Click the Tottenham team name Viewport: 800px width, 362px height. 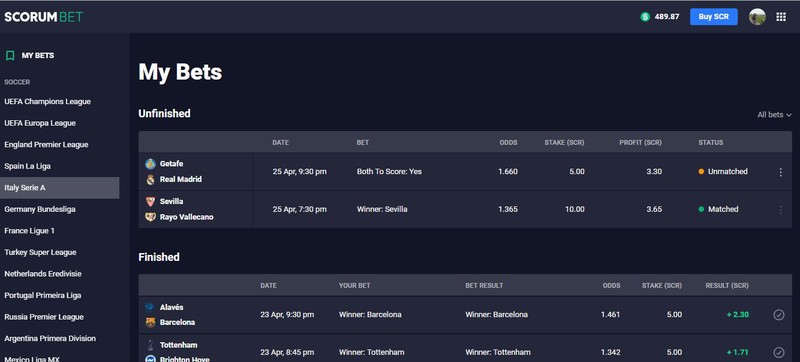[179, 345]
